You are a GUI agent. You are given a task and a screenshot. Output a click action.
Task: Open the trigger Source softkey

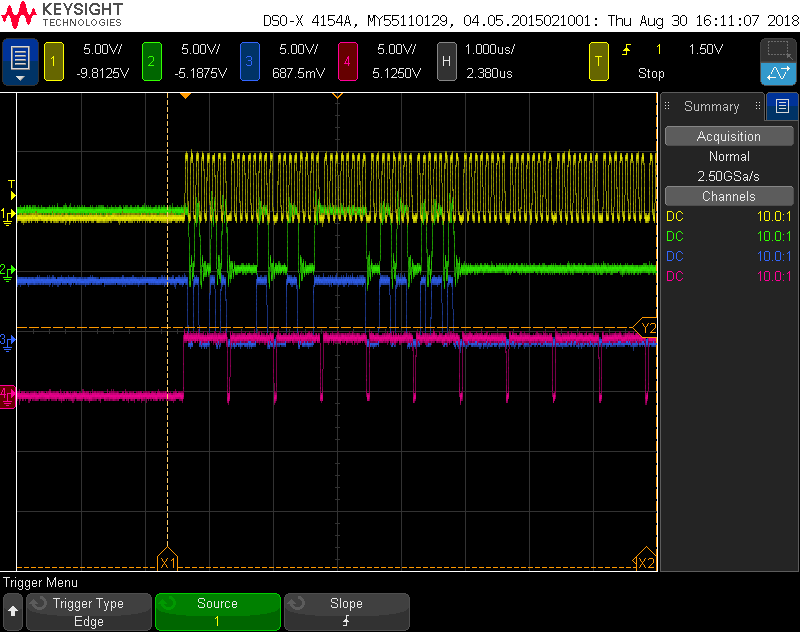(218, 612)
